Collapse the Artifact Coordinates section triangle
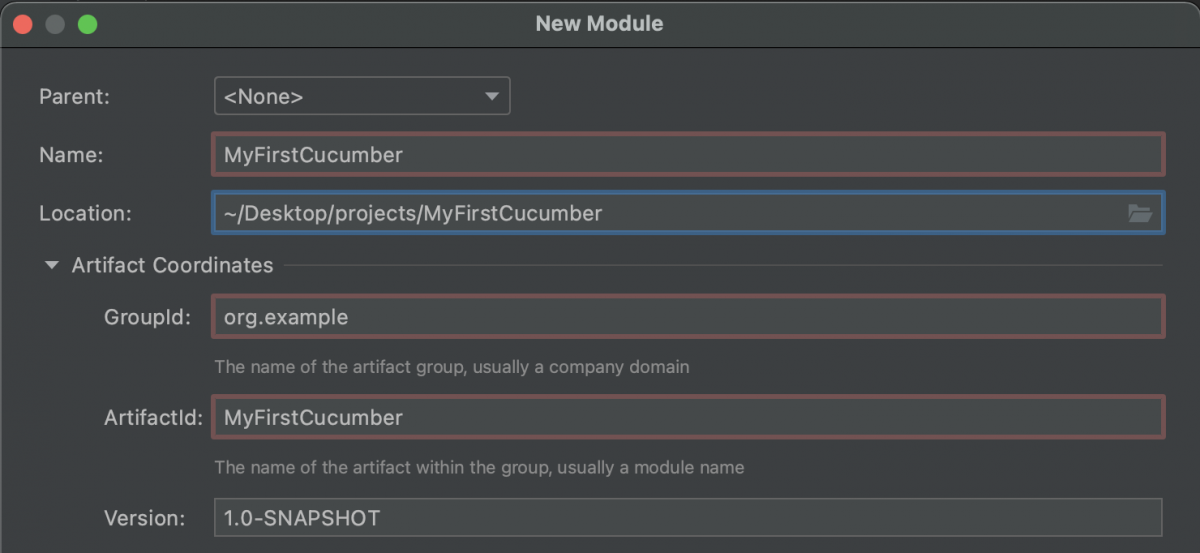Screen dimensions: 1200x553 pyautogui.click(x=52, y=266)
